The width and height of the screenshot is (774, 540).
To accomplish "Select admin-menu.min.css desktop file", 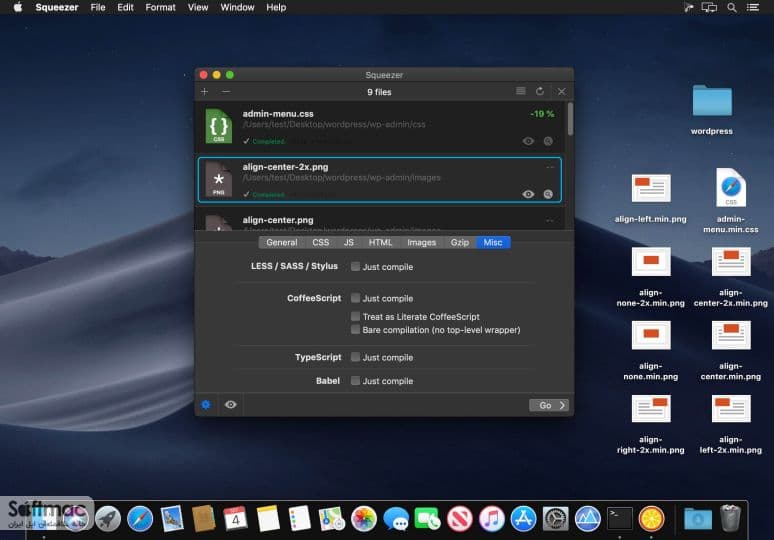I will [x=731, y=188].
